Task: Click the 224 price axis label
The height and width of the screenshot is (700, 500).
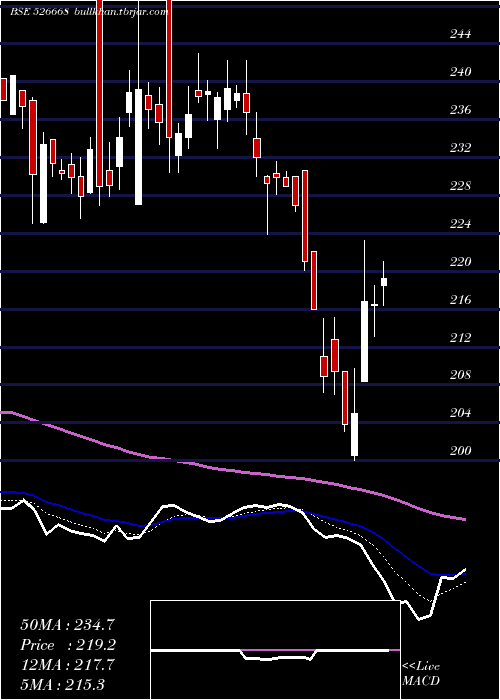Action: (458, 224)
